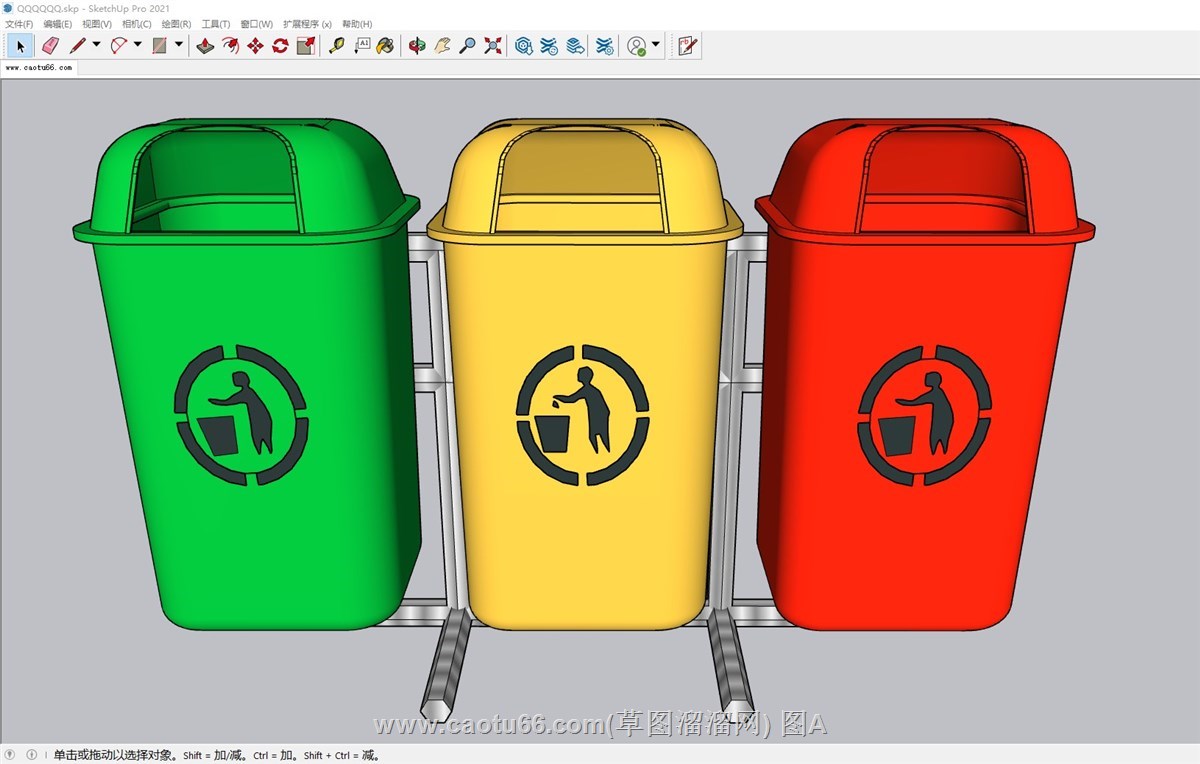Select the Eraser tool

[x=51, y=45]
